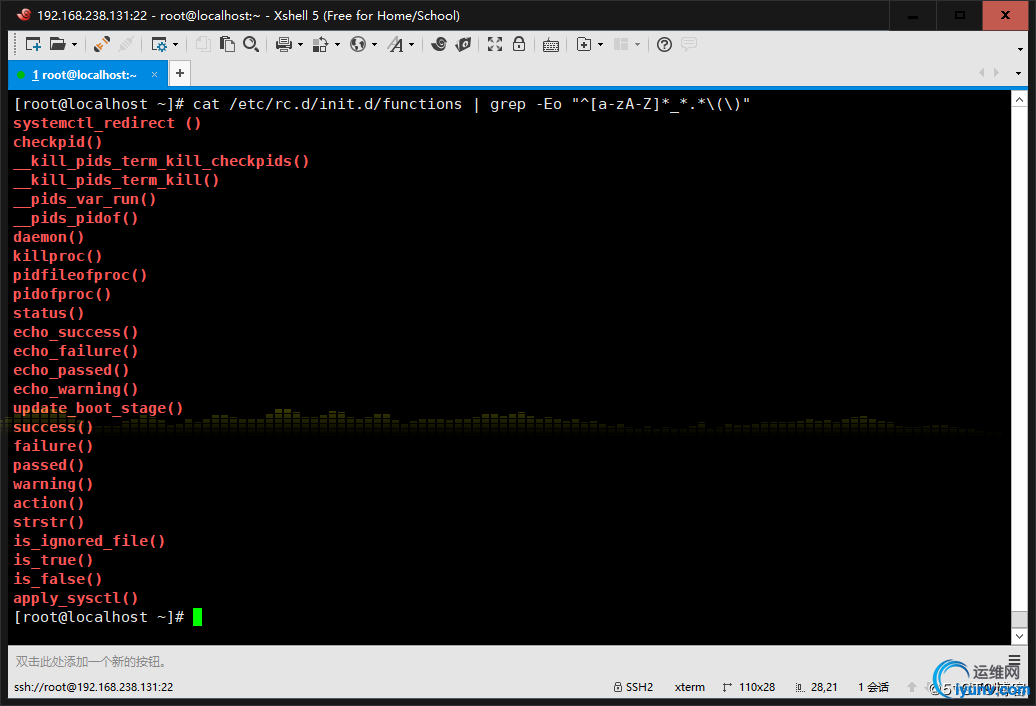Click the tab arrangement layout icon

coord(620,44)
